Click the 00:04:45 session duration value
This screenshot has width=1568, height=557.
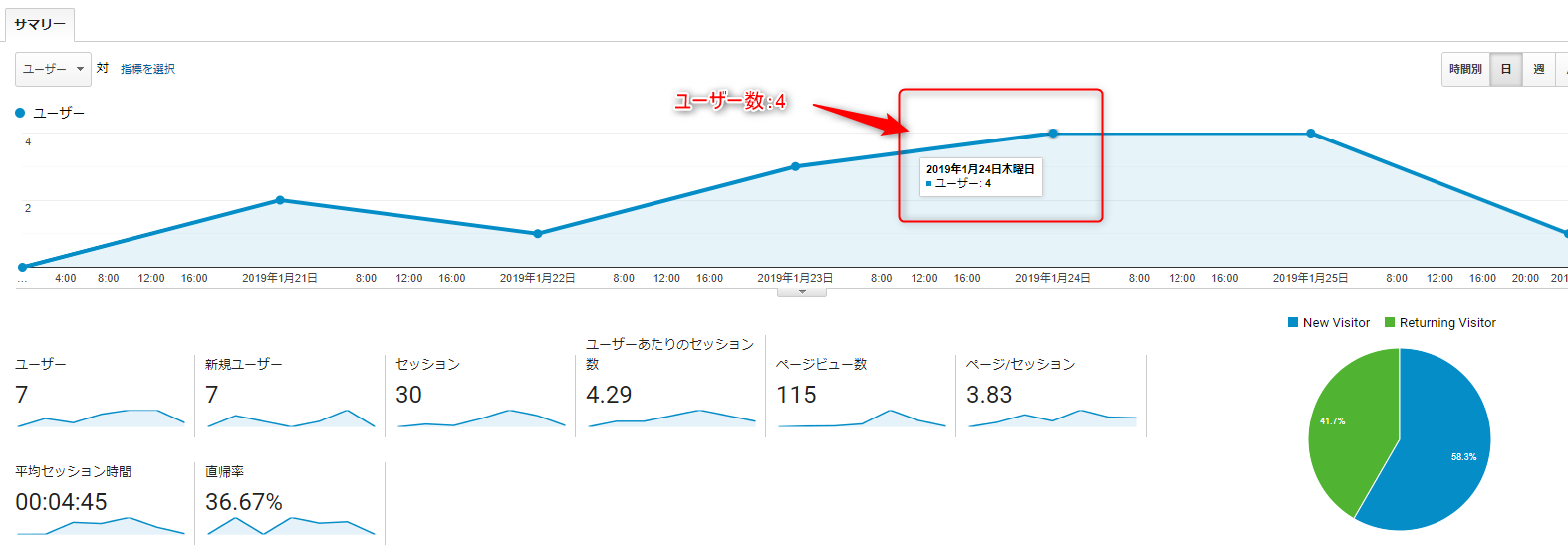pyautogui.click(x=61, y=502)
